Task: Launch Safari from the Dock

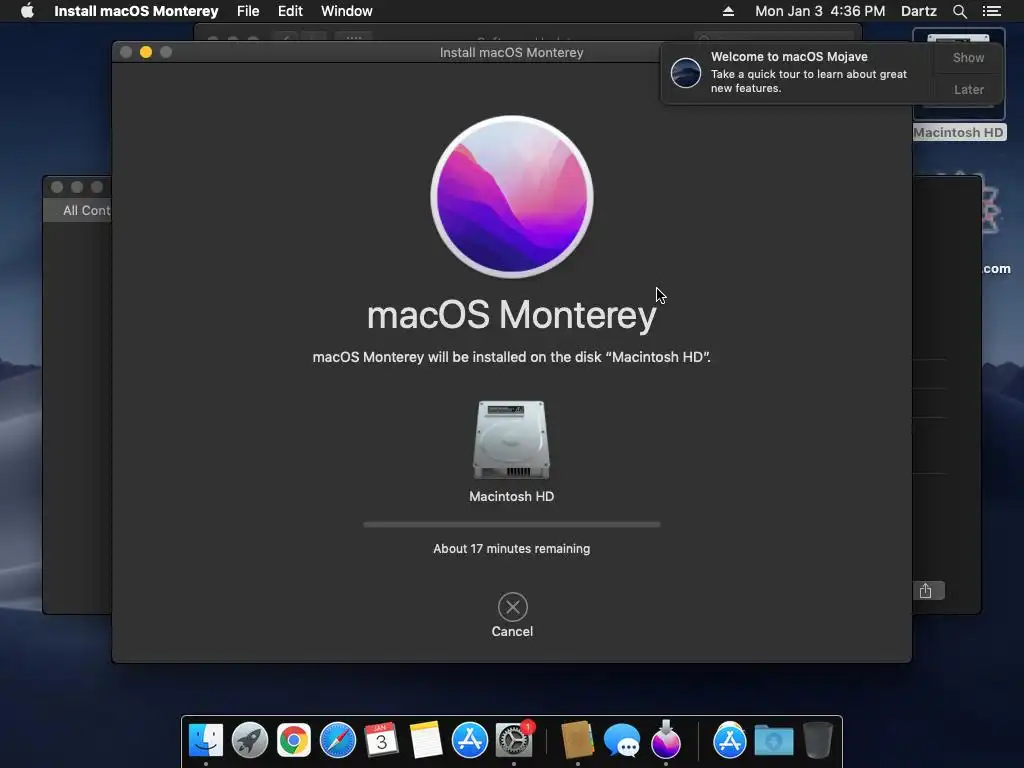Action: pos(338,740)
